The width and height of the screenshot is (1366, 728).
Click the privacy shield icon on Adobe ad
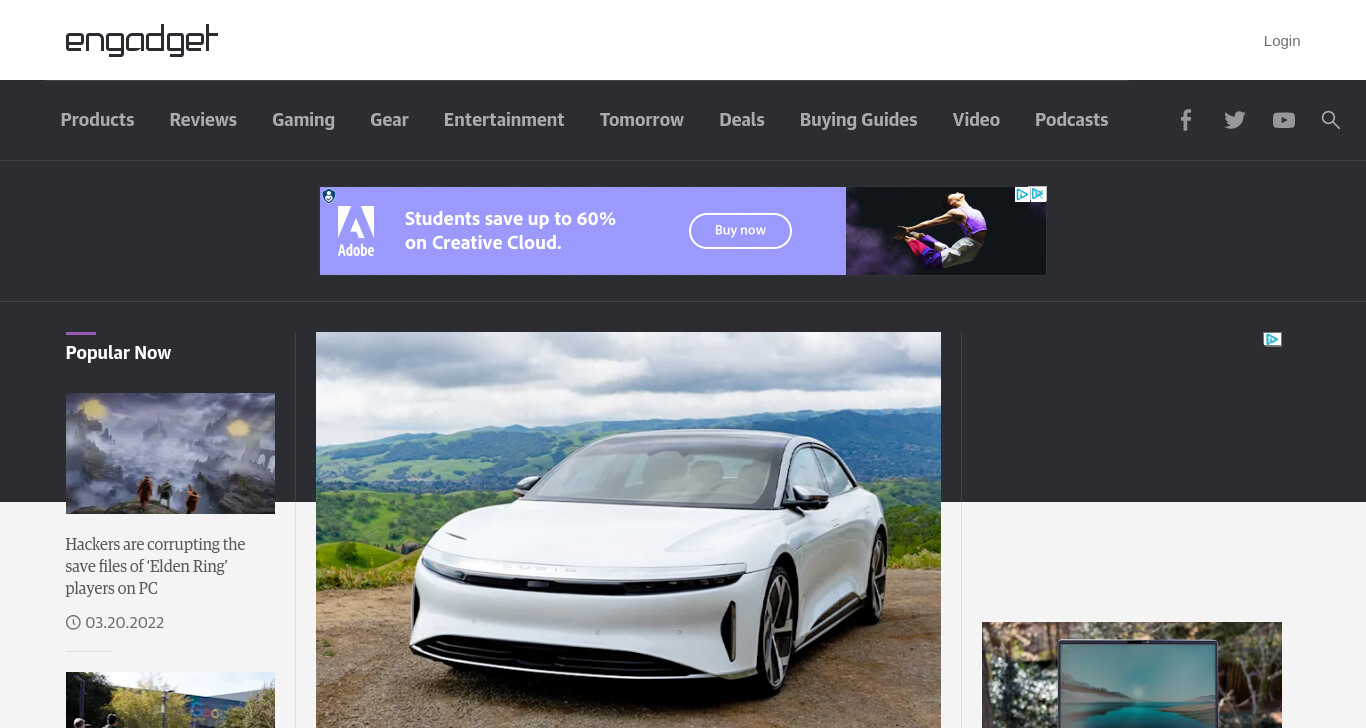[328, 196]
